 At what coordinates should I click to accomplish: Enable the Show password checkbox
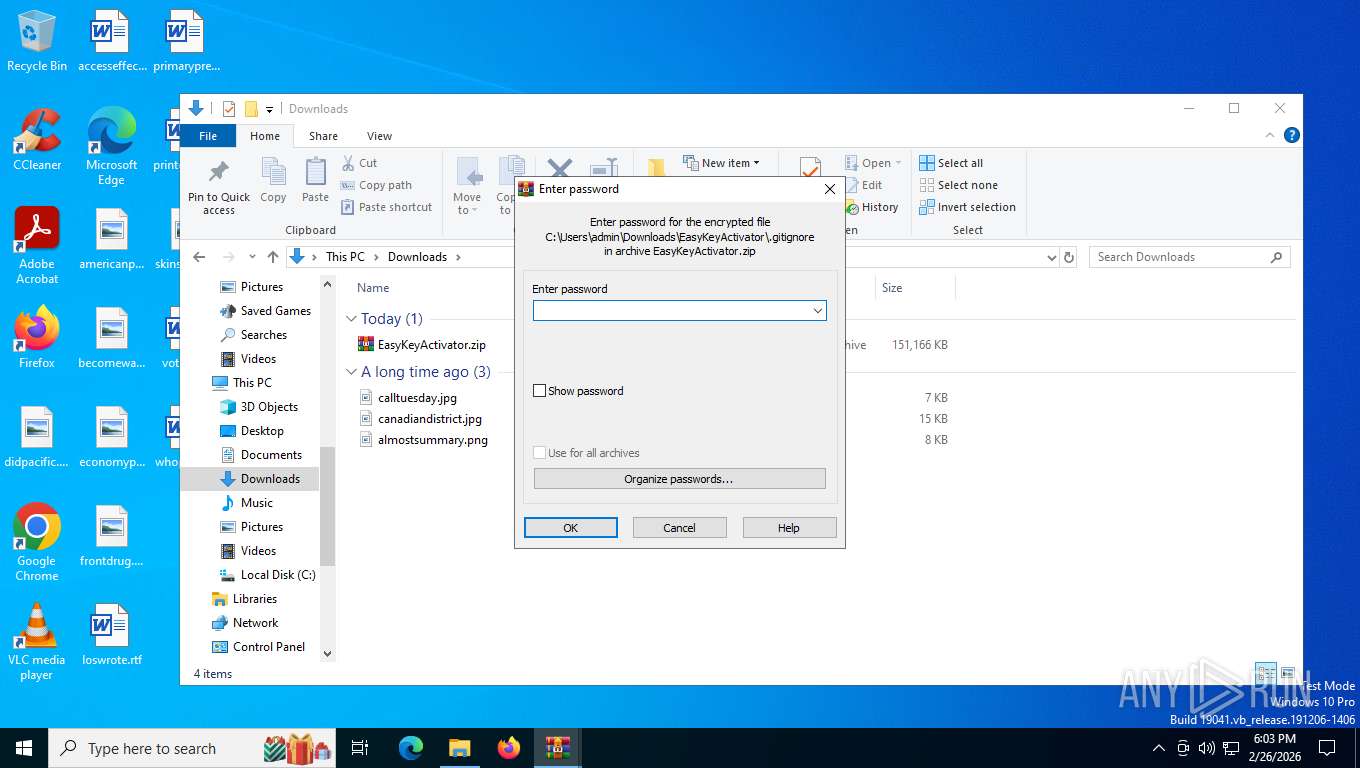pyautogui.click(x=540, y=391)
